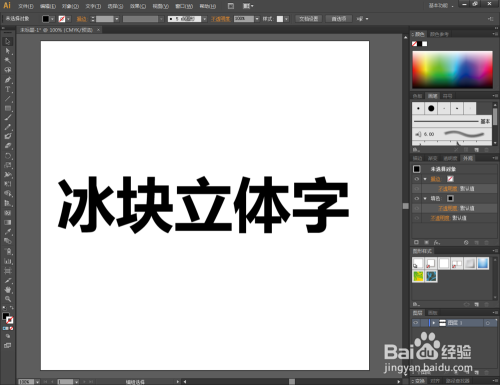Collapse the 填色 row in Appearance panel
500x385 pixels.
pyautogui.click(x=425, y=198)
